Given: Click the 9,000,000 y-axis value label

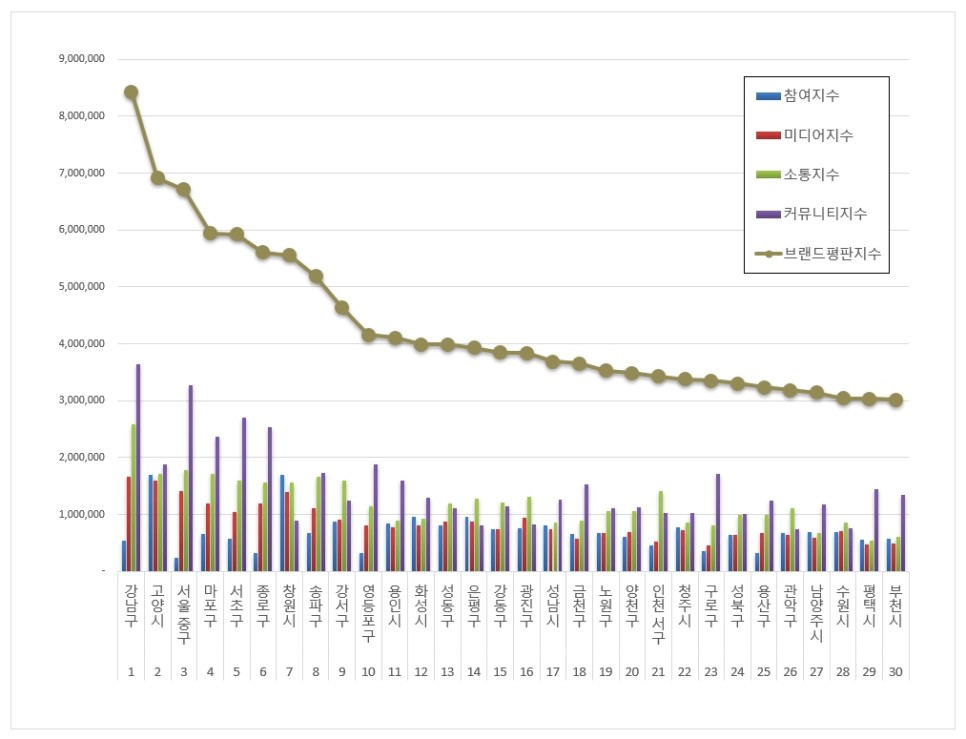Looking at the screenshot, I should coord(81,59).
